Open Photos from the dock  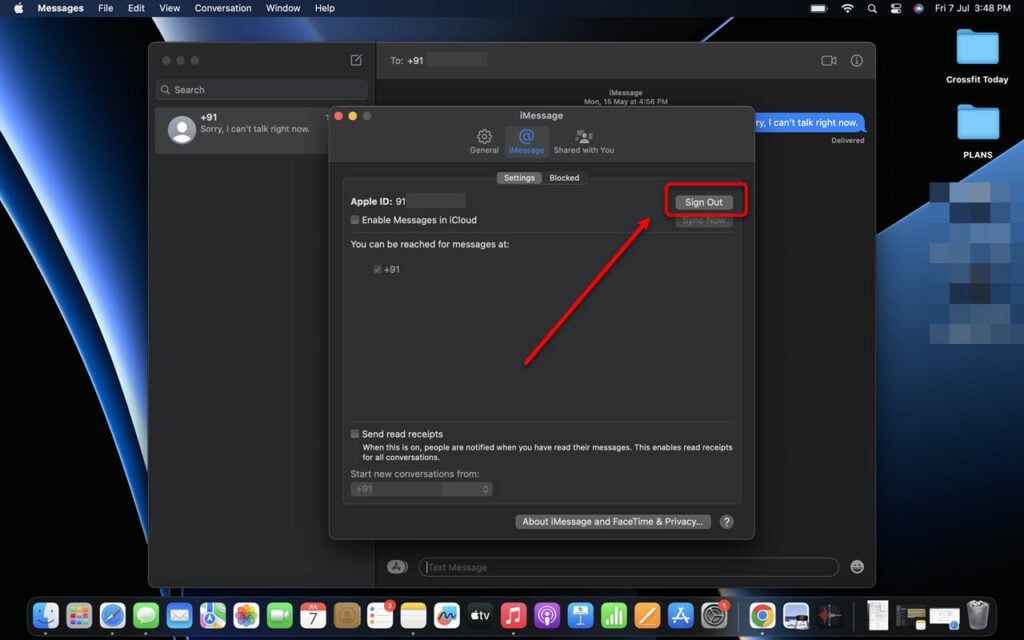[246, 615]
